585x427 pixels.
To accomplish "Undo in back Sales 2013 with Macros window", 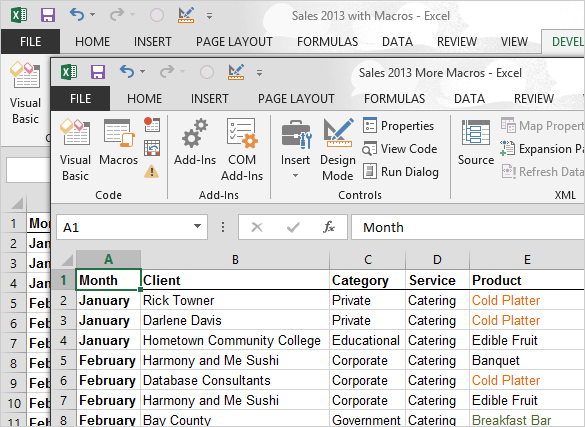I will [77, 15].
